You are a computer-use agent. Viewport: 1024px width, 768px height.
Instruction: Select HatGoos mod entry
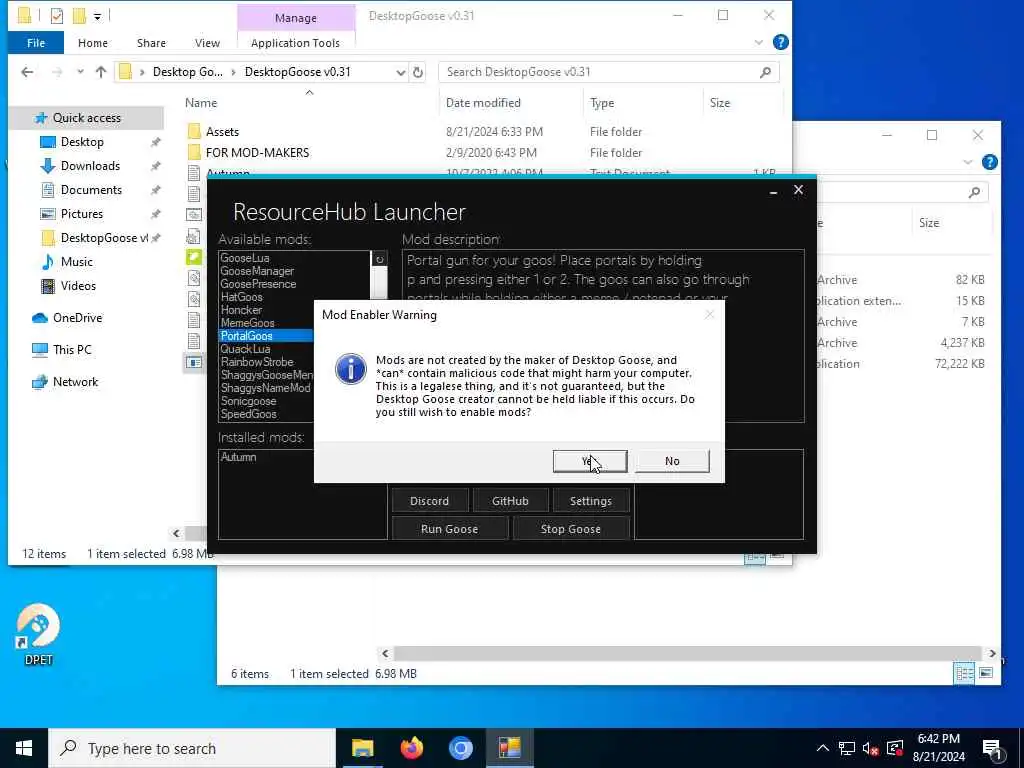pyautogui.click(x=242, y=297)
